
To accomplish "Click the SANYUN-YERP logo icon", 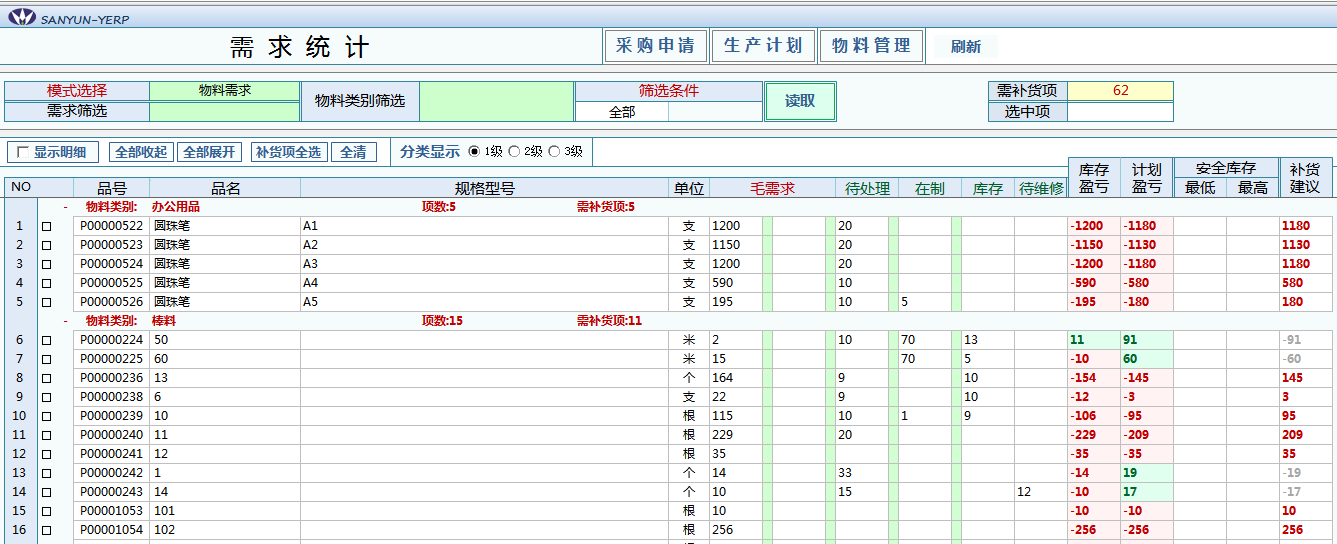I will coord(21,18).
